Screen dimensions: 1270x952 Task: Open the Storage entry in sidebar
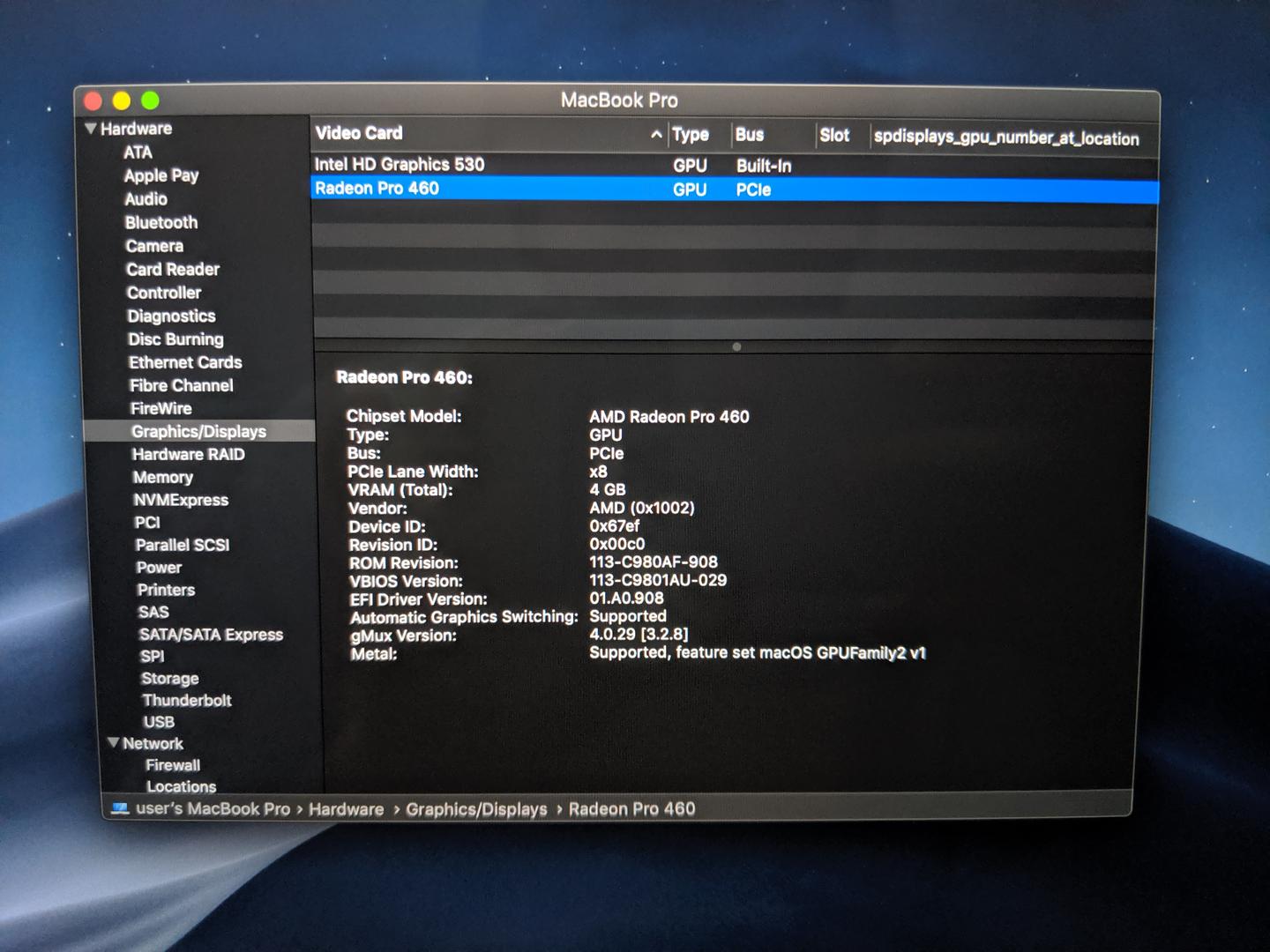tap(169, 679)
